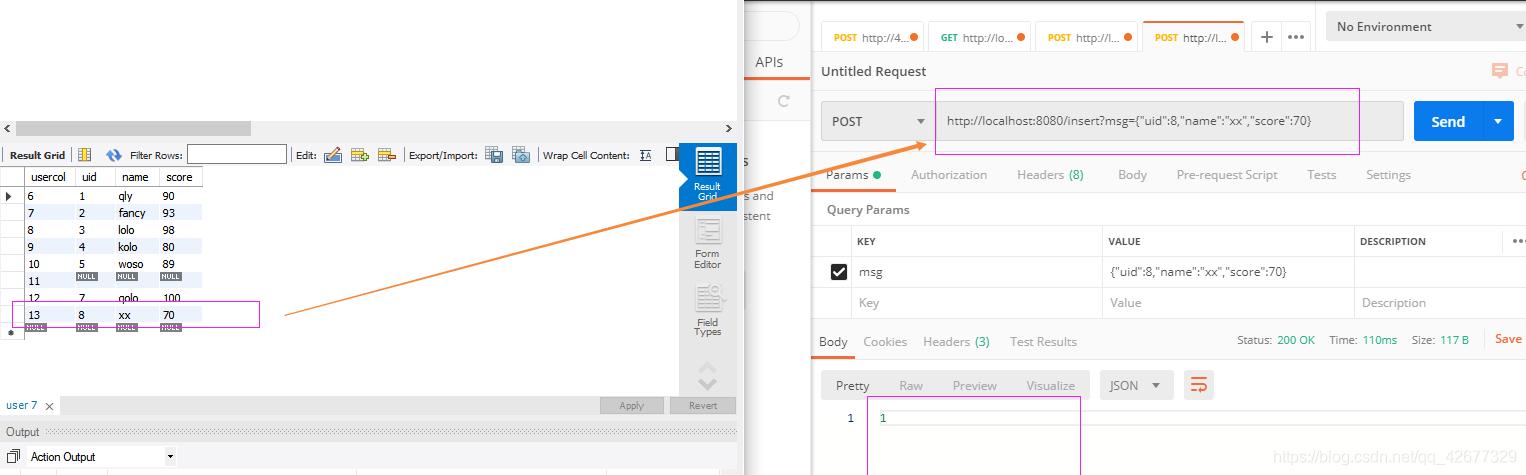Expand the Send button dropdown arrow
Viewport: 1526px width, 475px height.
click(1497, 121)
